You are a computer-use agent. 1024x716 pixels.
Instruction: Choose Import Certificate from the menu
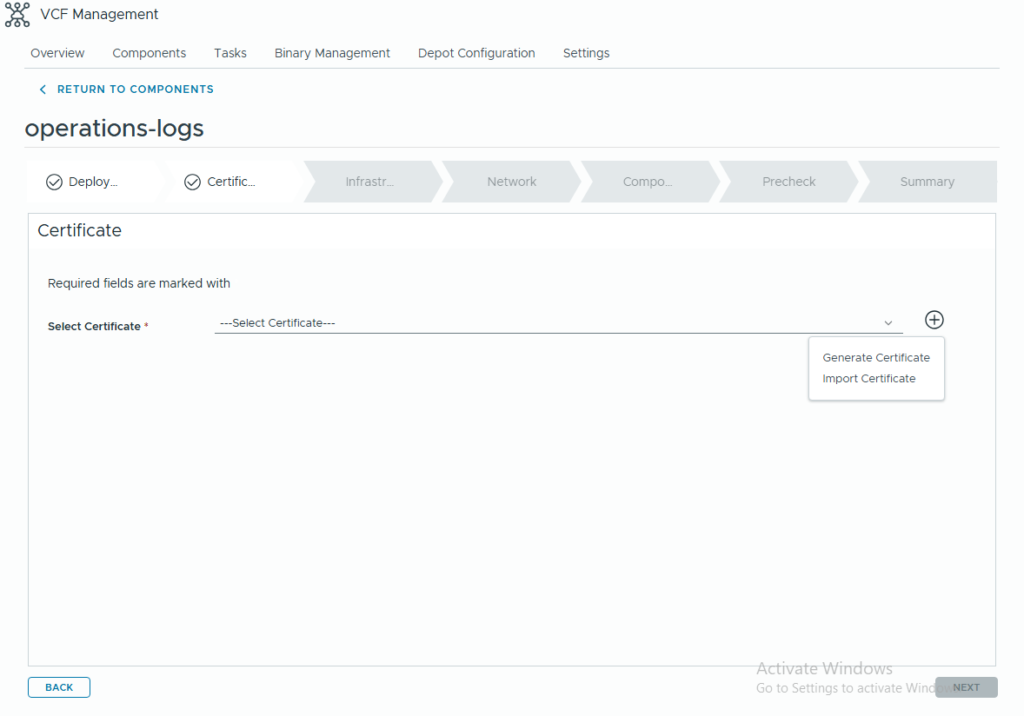tap(869, 379)
